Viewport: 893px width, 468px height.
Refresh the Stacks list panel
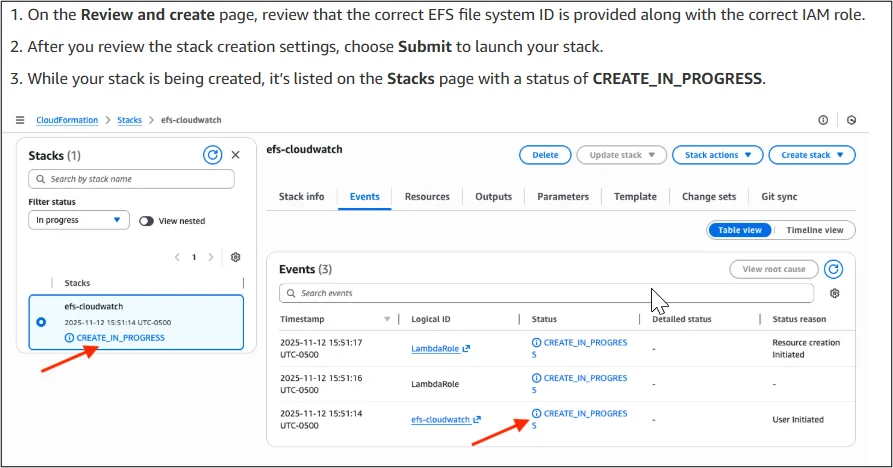click(212, 155)
